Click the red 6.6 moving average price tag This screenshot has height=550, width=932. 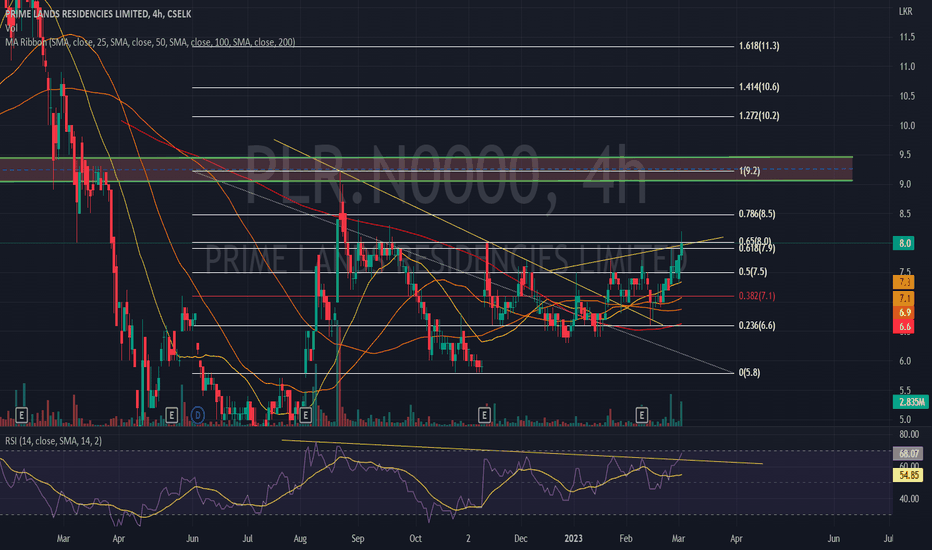(x=904, y=326)
